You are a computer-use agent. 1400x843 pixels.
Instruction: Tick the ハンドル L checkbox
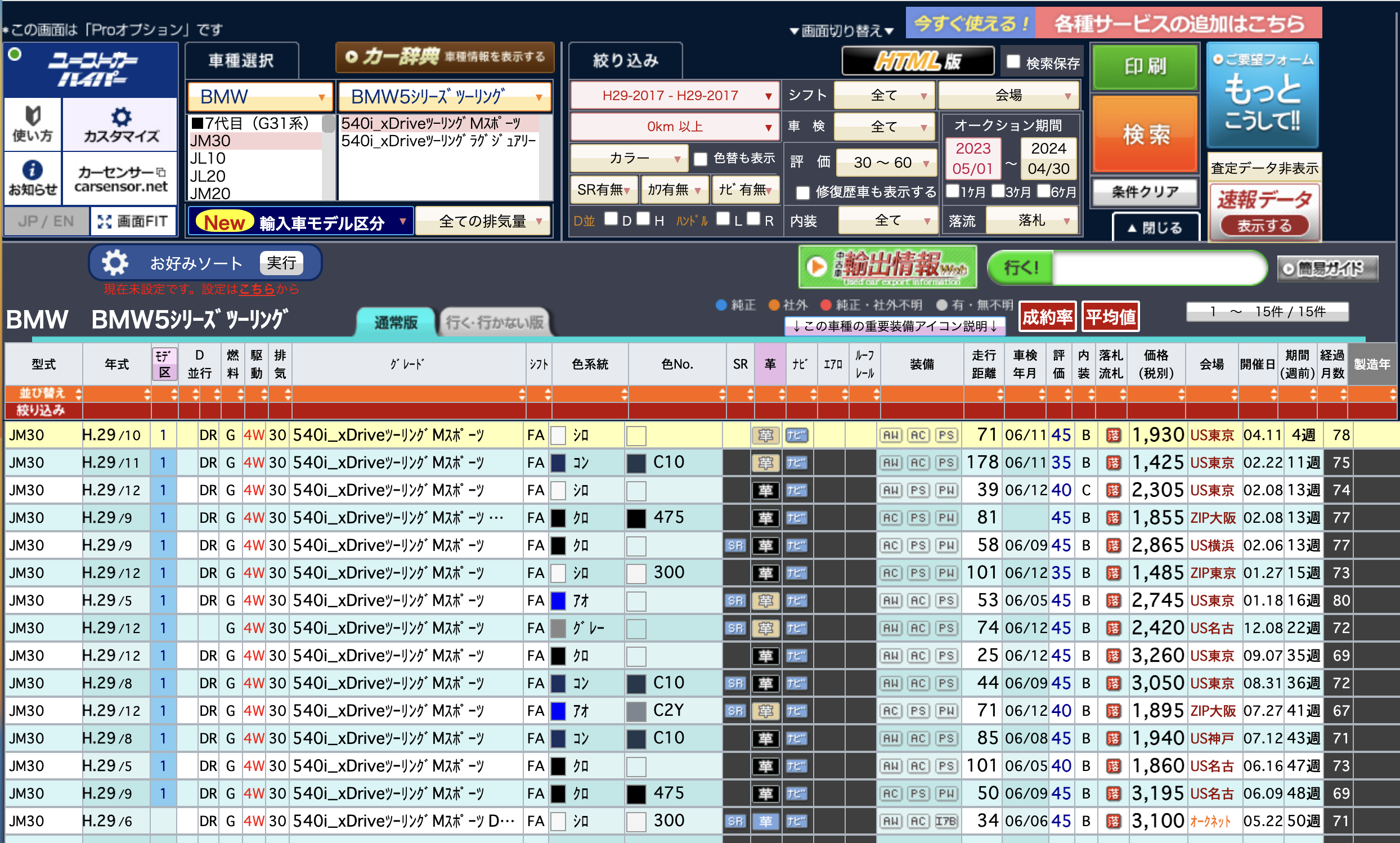coord(723,218)
